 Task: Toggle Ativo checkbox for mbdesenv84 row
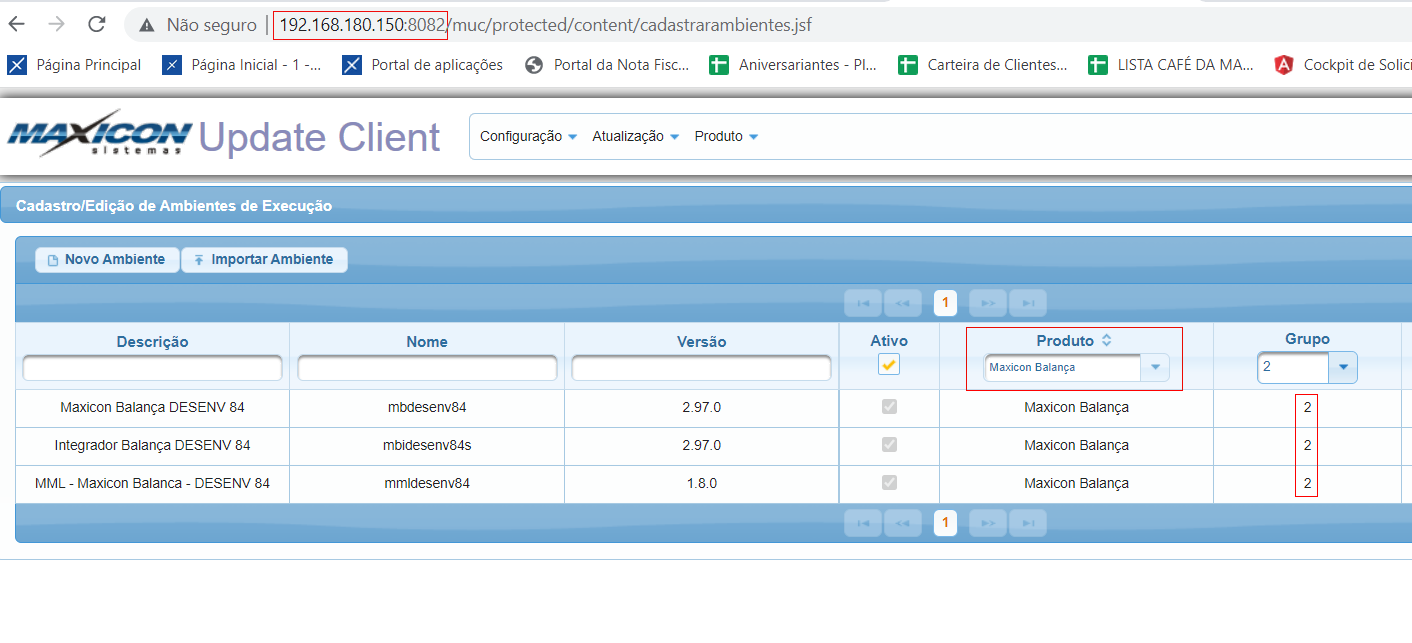tap(889, 407)
